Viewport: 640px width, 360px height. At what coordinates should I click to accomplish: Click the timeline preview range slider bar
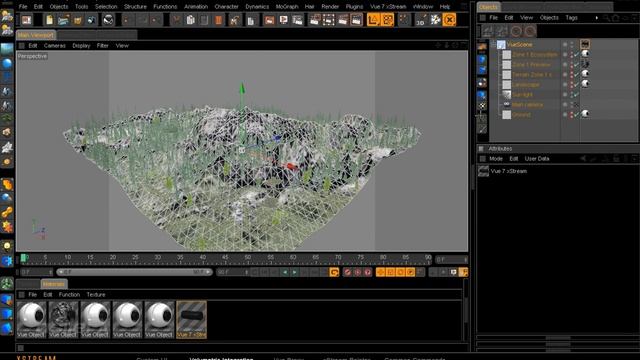click(x=134, y=272)
